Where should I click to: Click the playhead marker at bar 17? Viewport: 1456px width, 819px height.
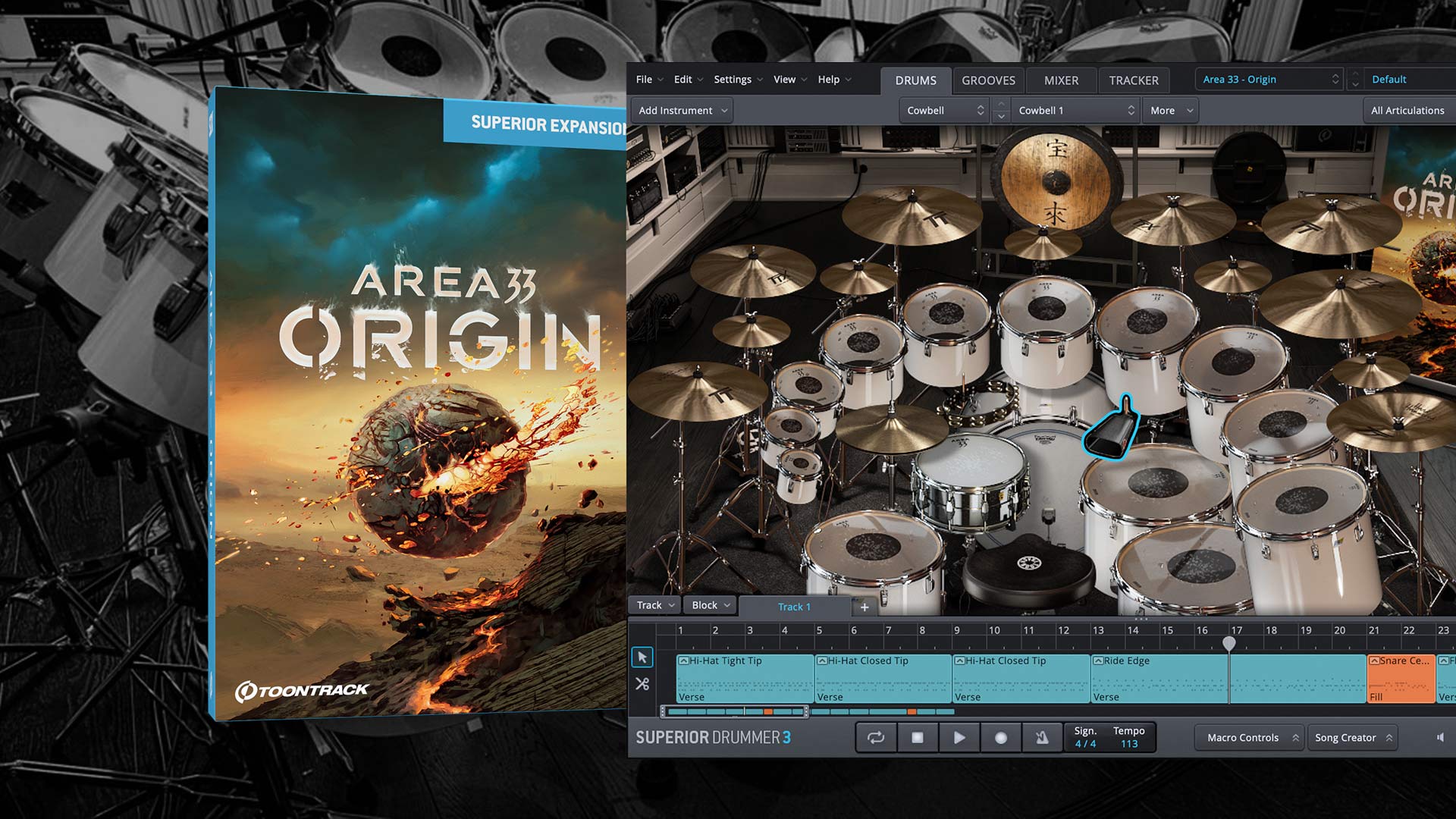click(1229, 643)
